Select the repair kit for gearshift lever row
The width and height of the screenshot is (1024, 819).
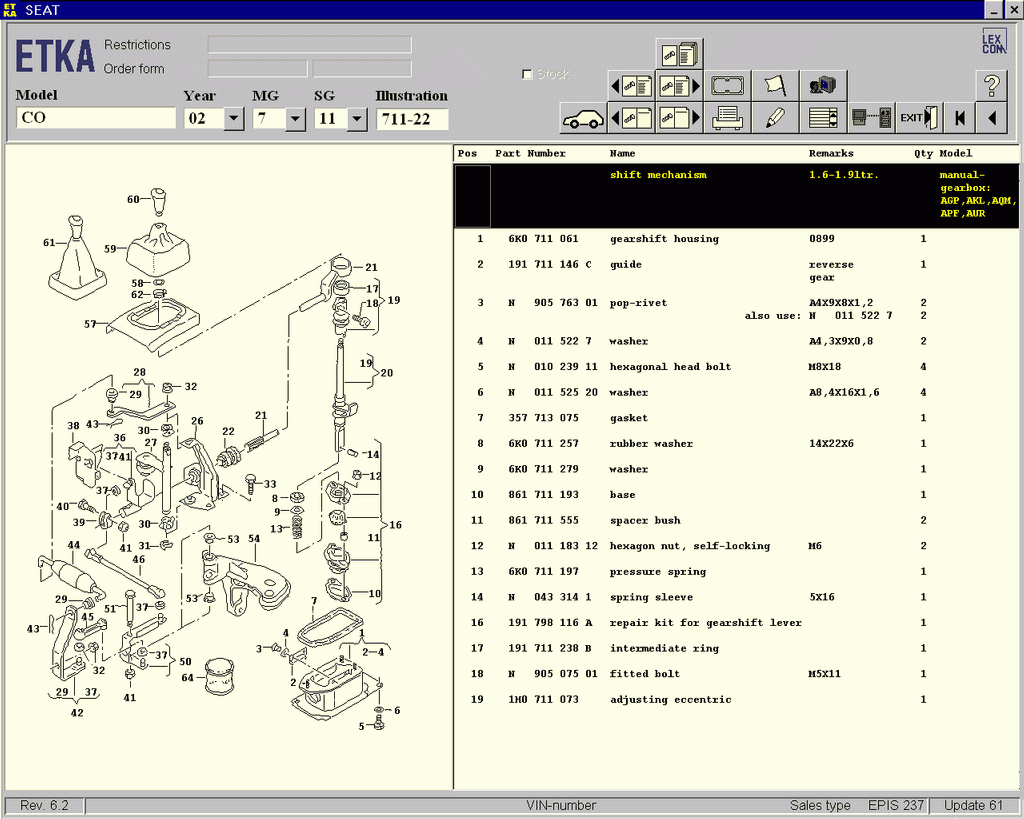click(736, 623)
